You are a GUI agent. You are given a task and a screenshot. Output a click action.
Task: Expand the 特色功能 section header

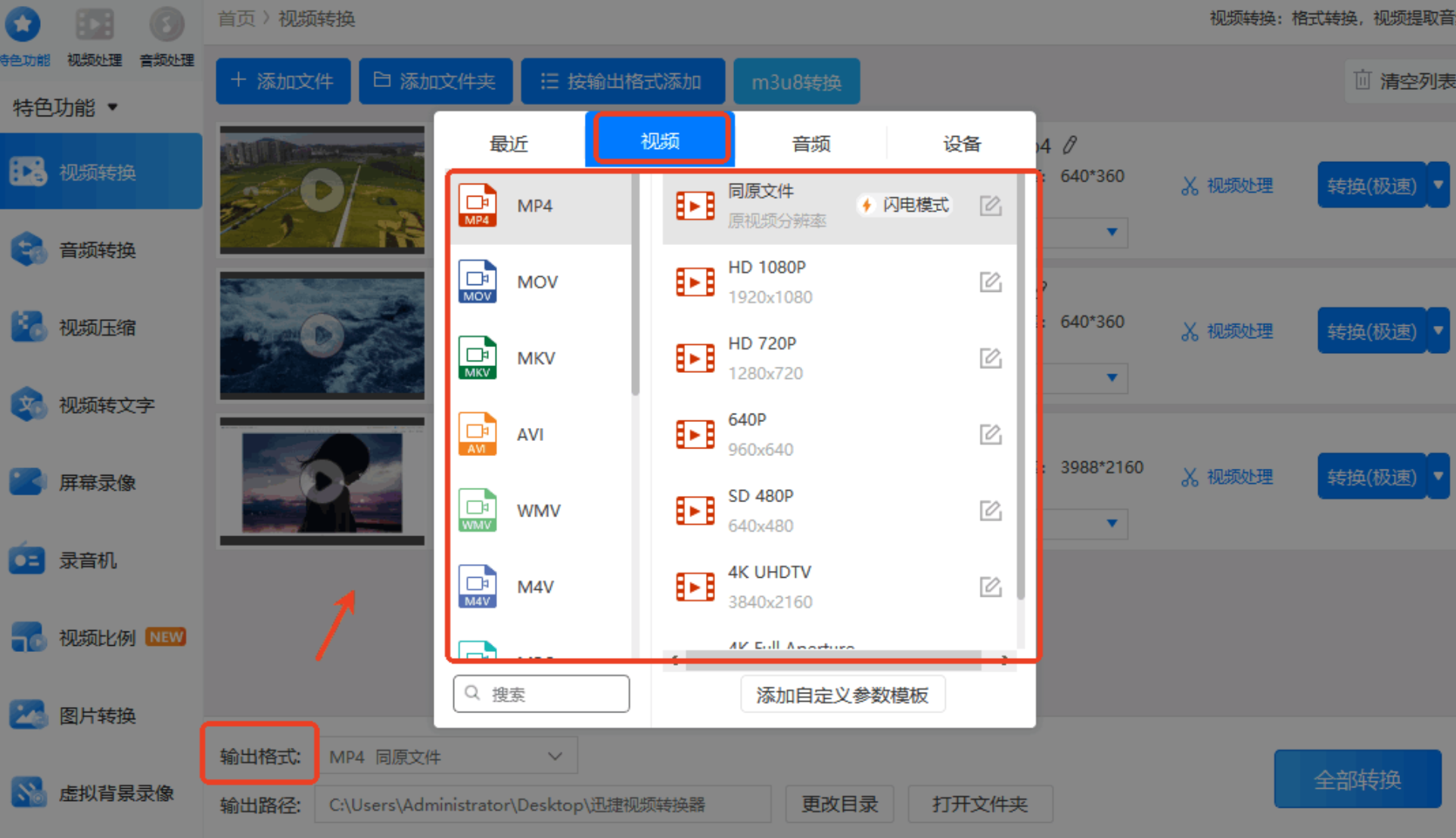[66, 107]
